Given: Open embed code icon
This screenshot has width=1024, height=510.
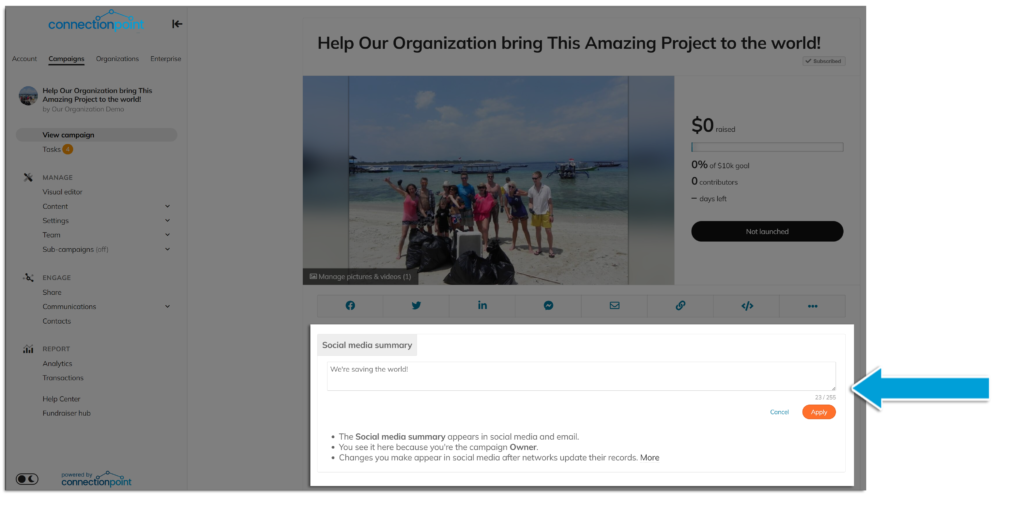Looking at the screenshot, I should (747, 306).
